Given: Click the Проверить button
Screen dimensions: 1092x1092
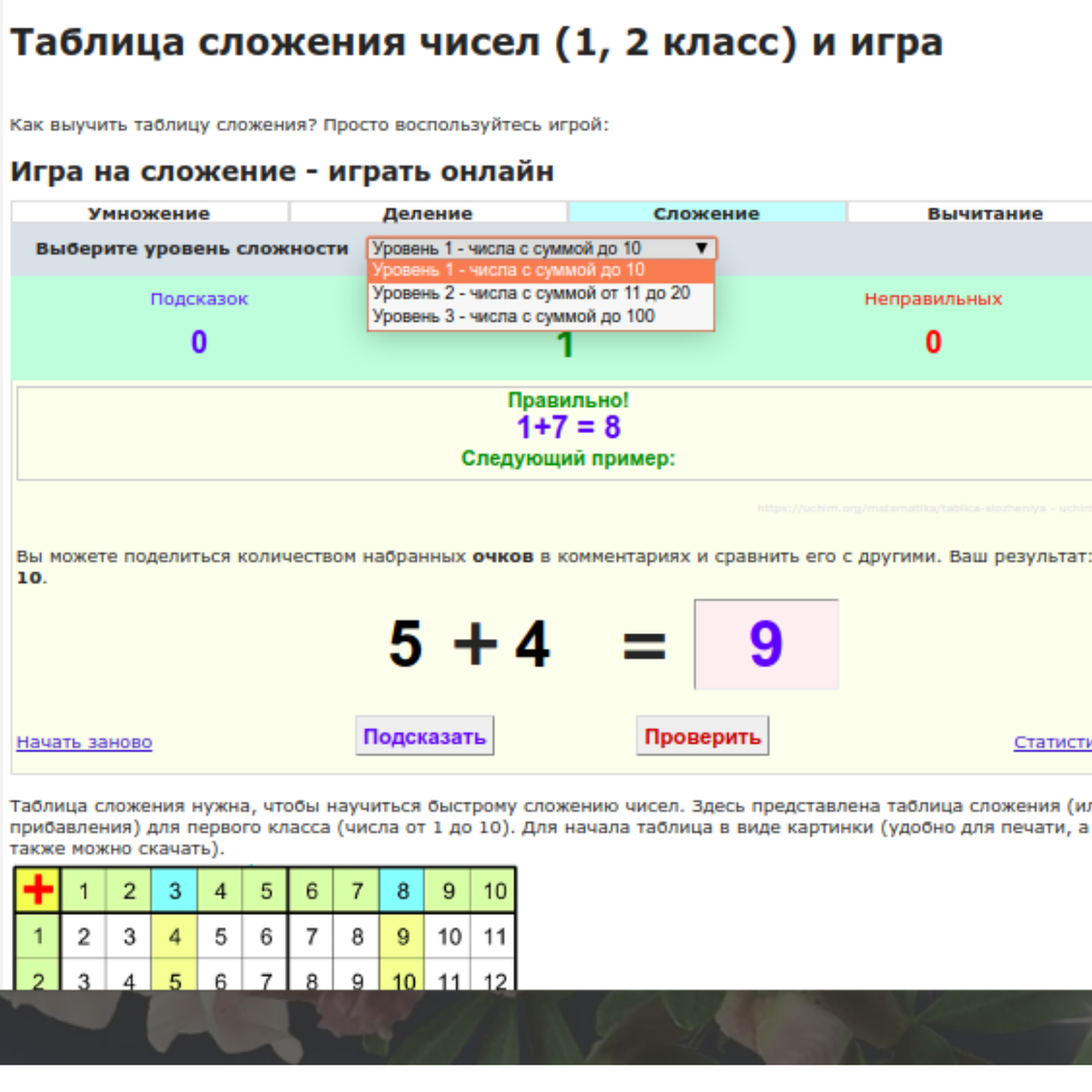Looking at the screenshot, I should pos(703,735).
